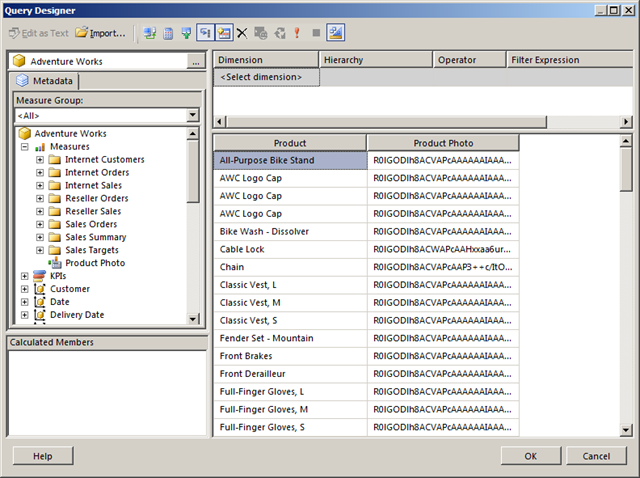Click the Cancel button
Viewport: 640px width, 478px height.
click(x=596, y=456)
